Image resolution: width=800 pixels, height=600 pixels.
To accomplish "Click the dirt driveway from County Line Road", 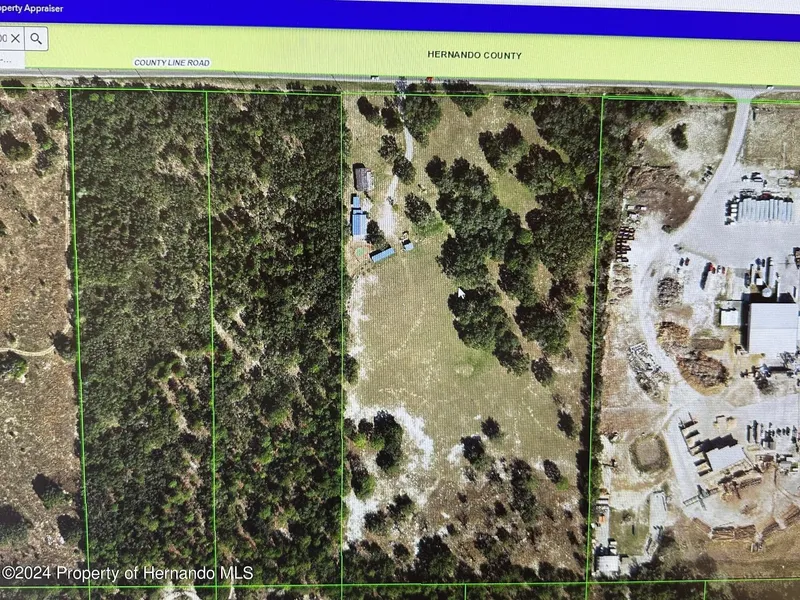I will (x=407, y=150).
